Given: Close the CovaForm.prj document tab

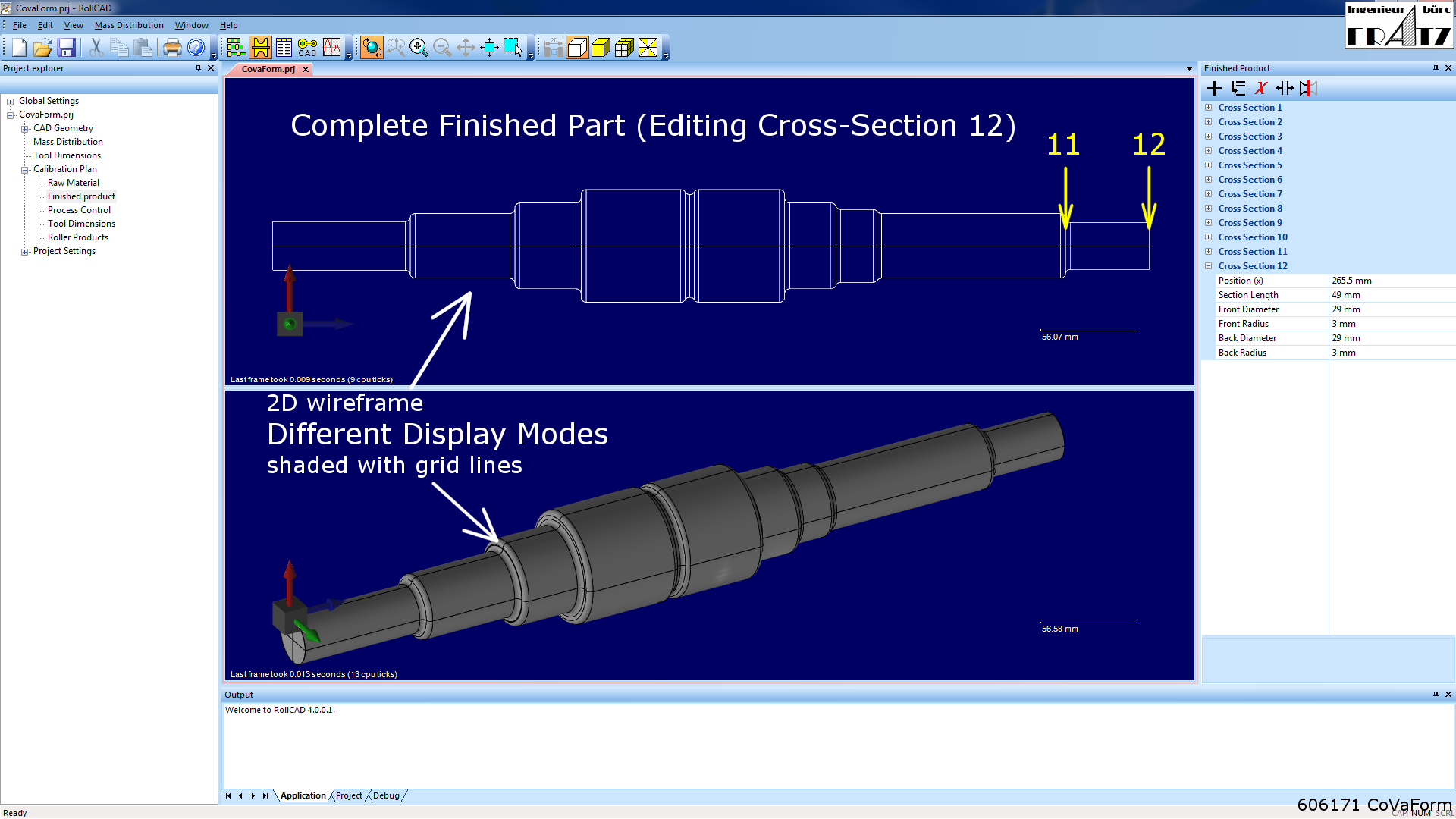Looking at the screenshot, I should (306, 69).
